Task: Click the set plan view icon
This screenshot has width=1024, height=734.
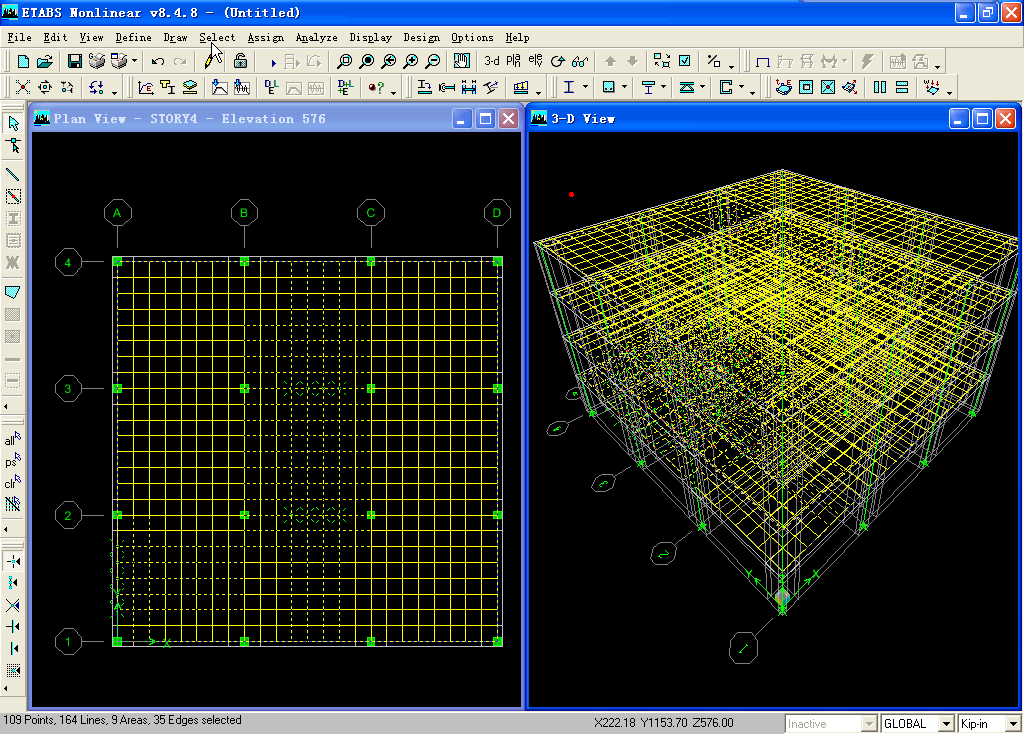Action: click(514, 61)
